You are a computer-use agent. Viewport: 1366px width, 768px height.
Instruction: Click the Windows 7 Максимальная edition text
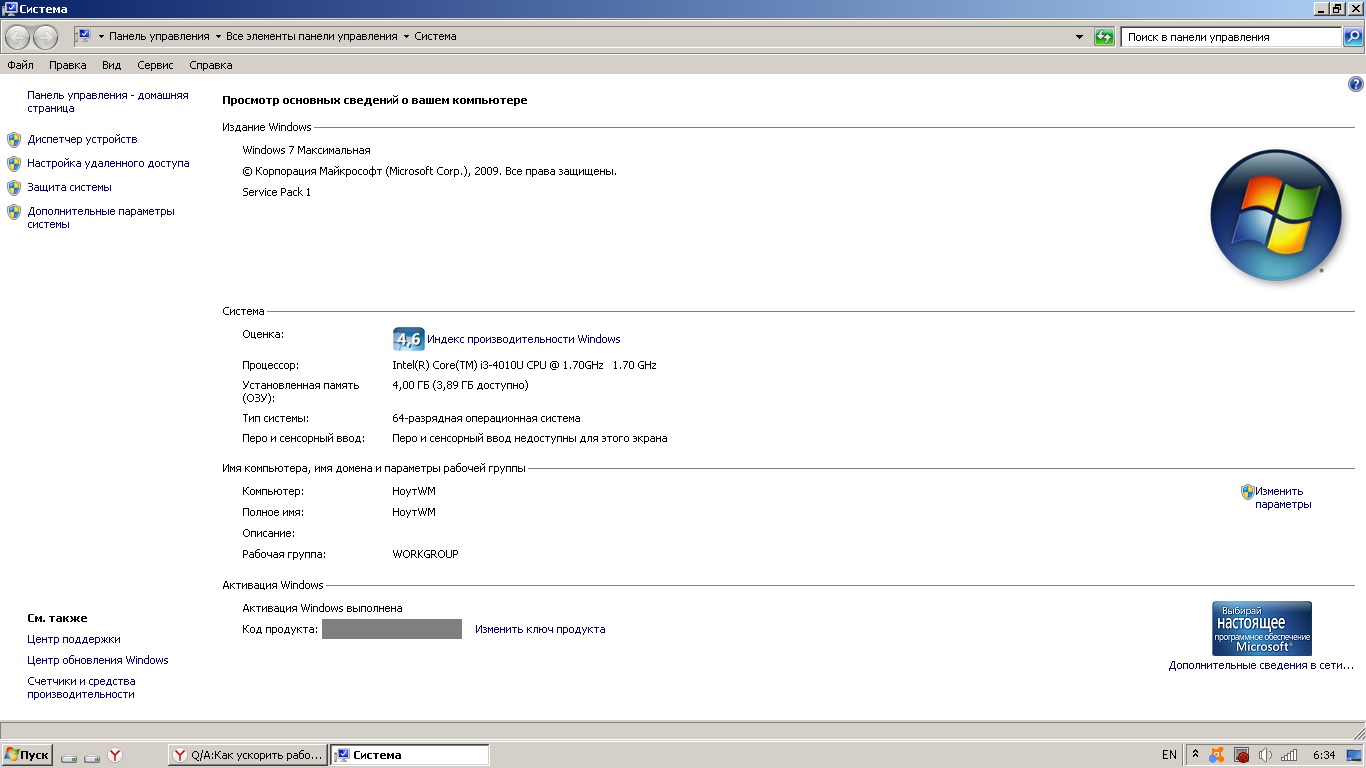point(306,150)
